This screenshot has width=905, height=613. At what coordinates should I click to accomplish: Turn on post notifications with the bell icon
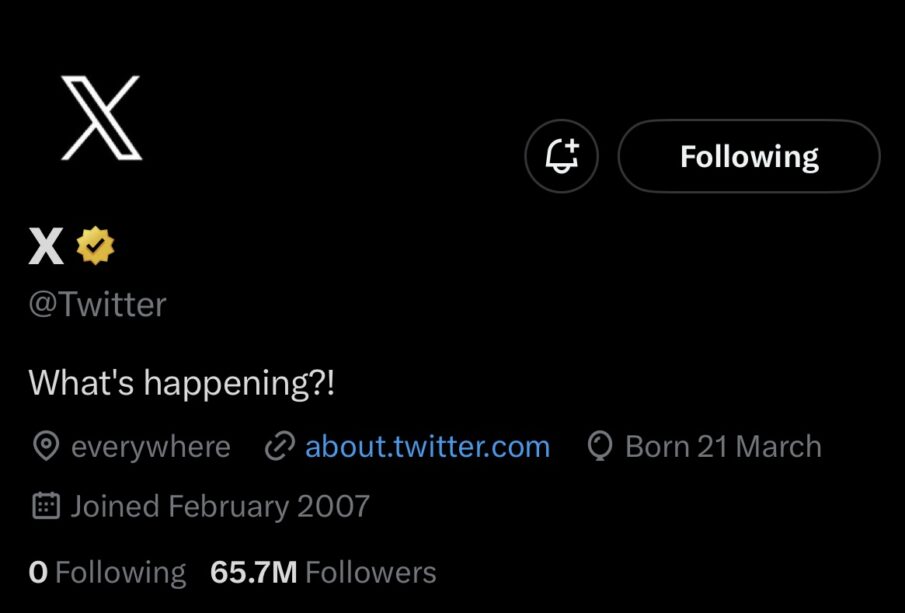click(561, 156)
